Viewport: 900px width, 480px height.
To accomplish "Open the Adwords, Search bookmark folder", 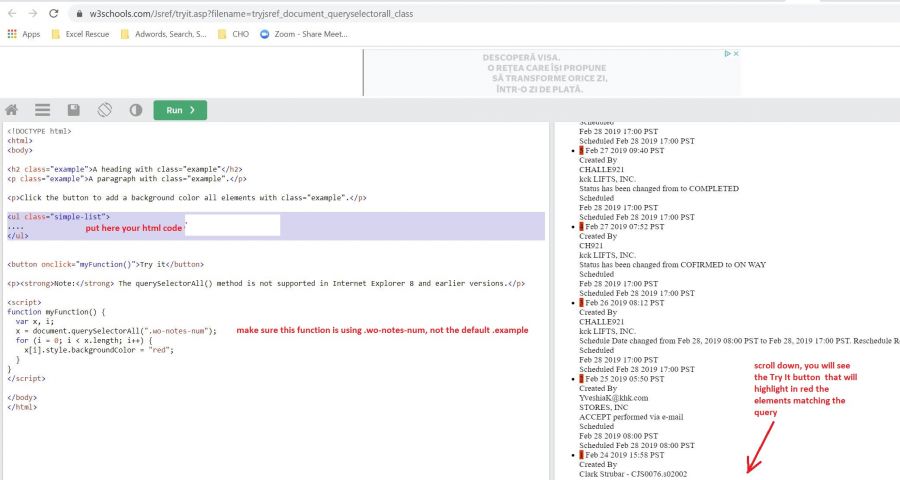I will pyautogui.click(x=164, y=34).
